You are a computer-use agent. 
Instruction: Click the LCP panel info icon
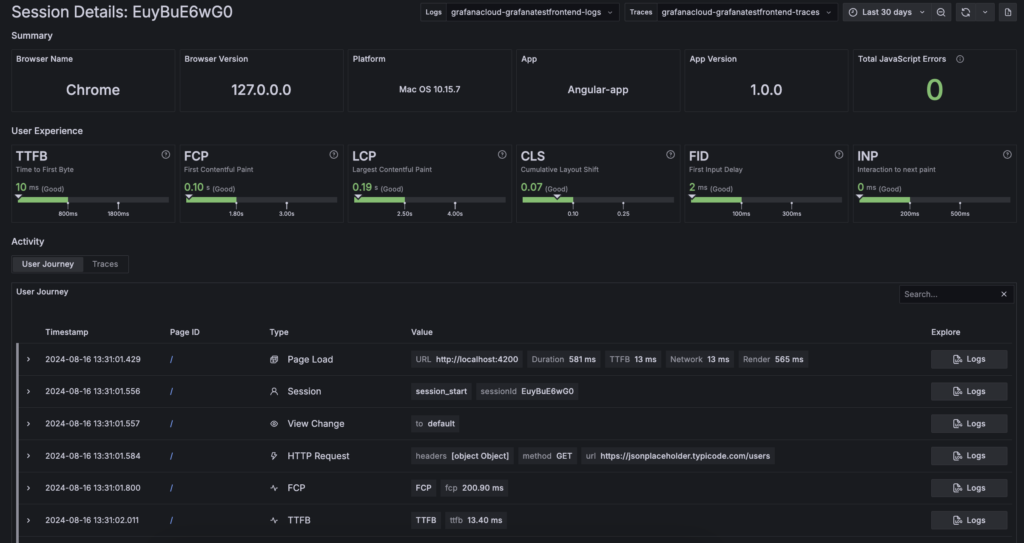(502, 155)
